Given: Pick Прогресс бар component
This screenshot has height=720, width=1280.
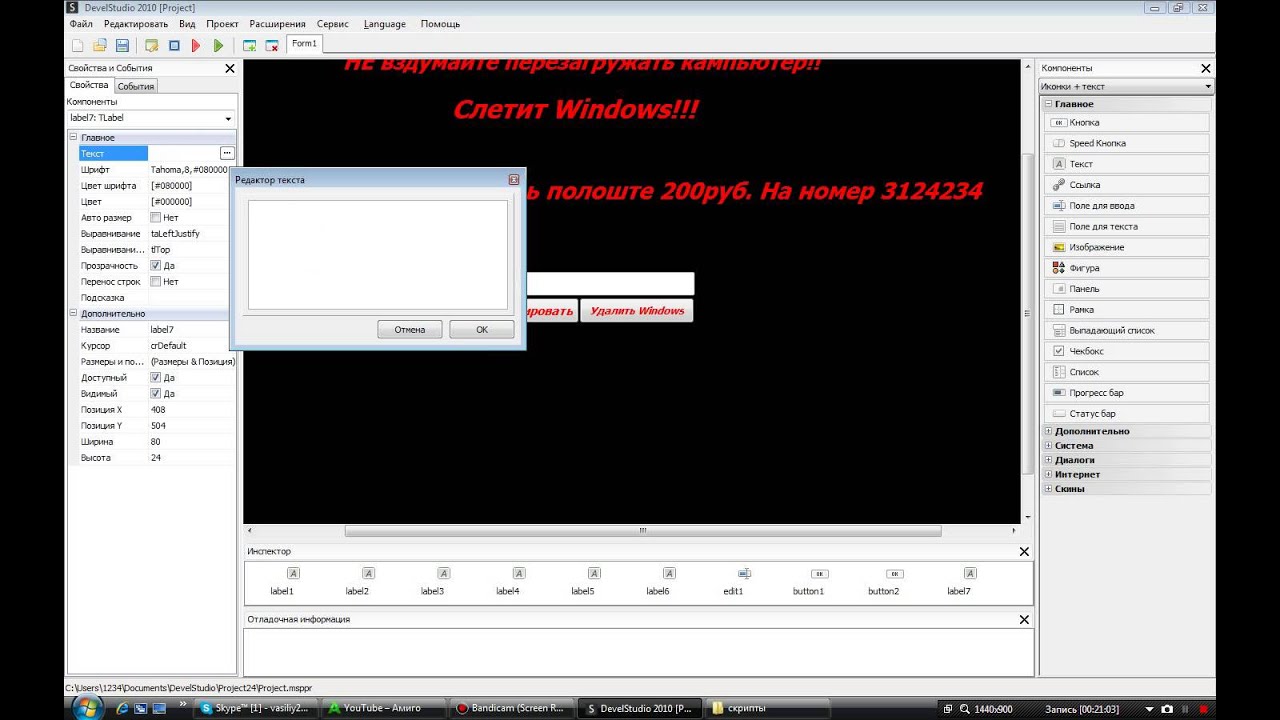Looking at the screenshot, I should [1127, 393].
